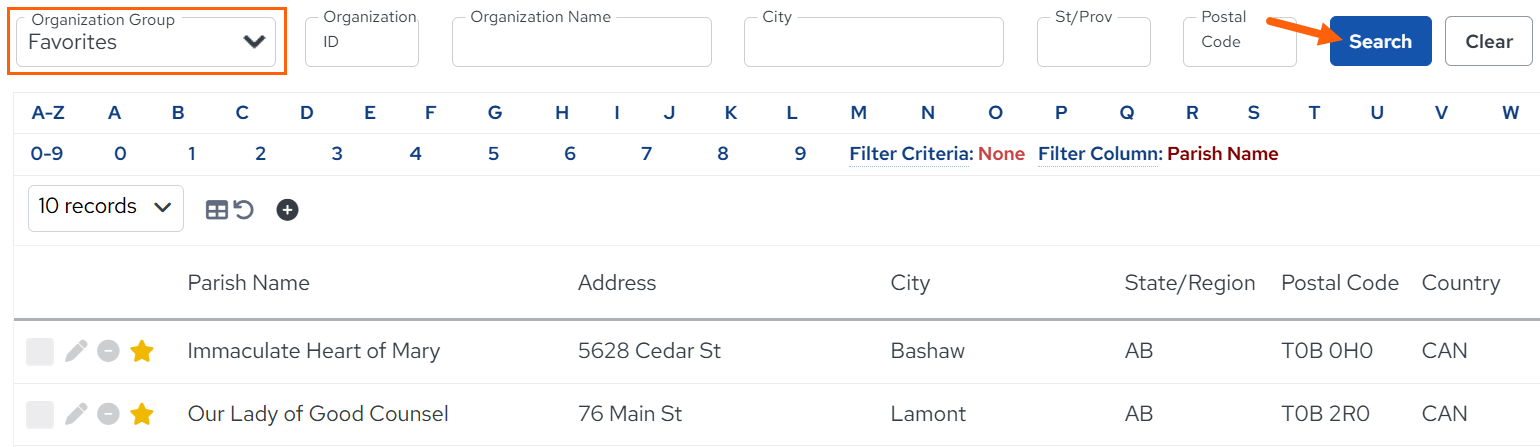Edit Immaculate Heart of Mary pencil icon
Image resolution: width=1540 pixels, height=447 pixels.
[76, 351]
